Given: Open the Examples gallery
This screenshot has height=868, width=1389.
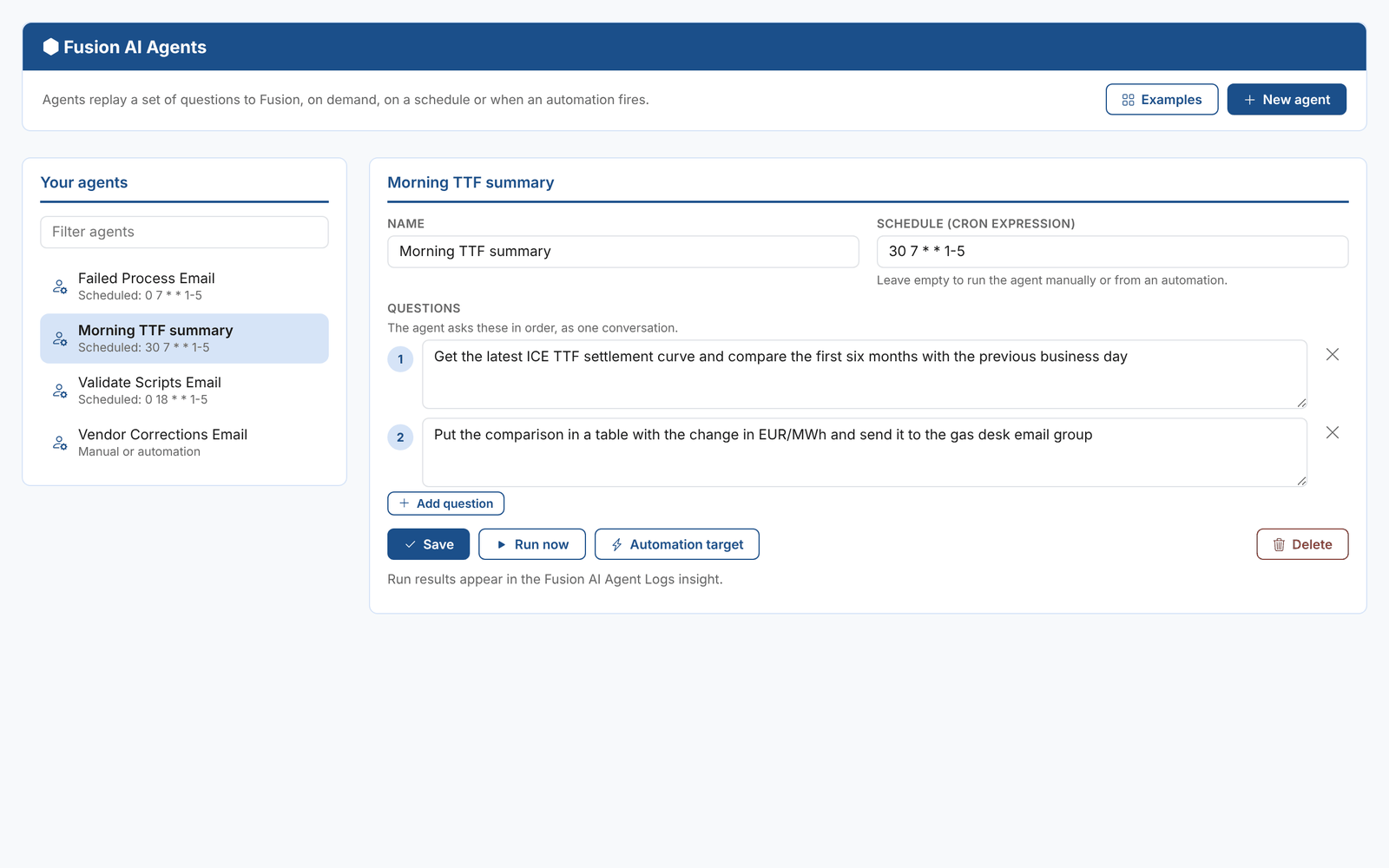Looking at the screenshot, I should tap(1162, 99).
